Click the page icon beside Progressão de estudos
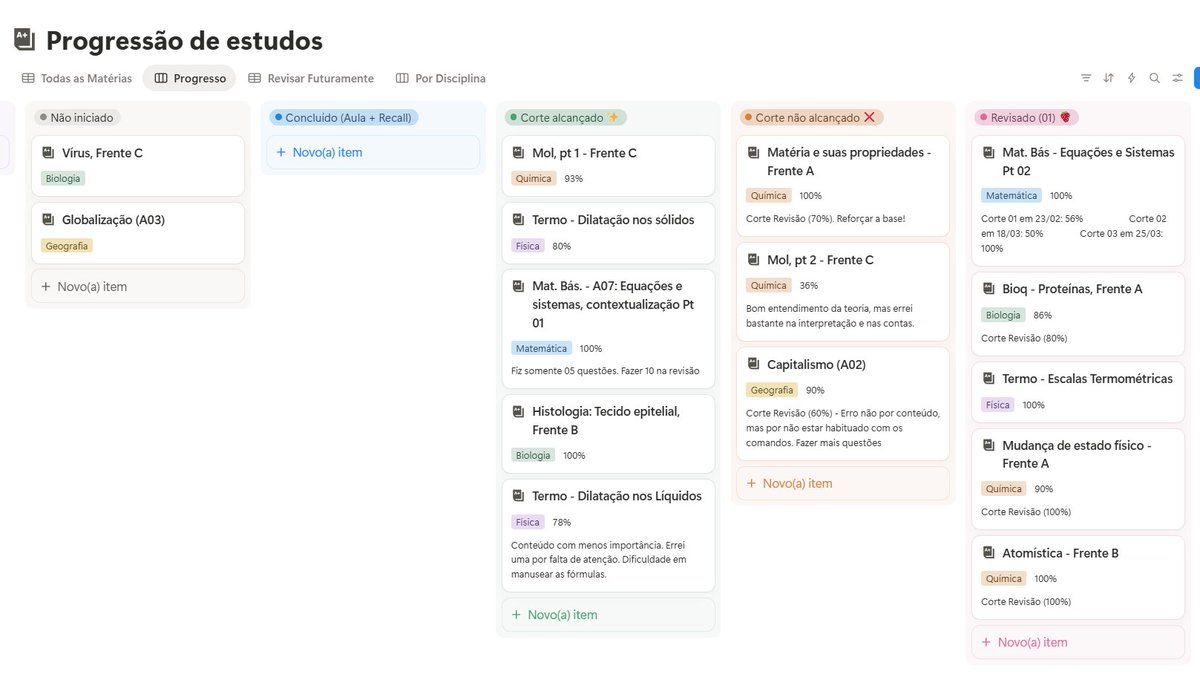 [24, 40]
